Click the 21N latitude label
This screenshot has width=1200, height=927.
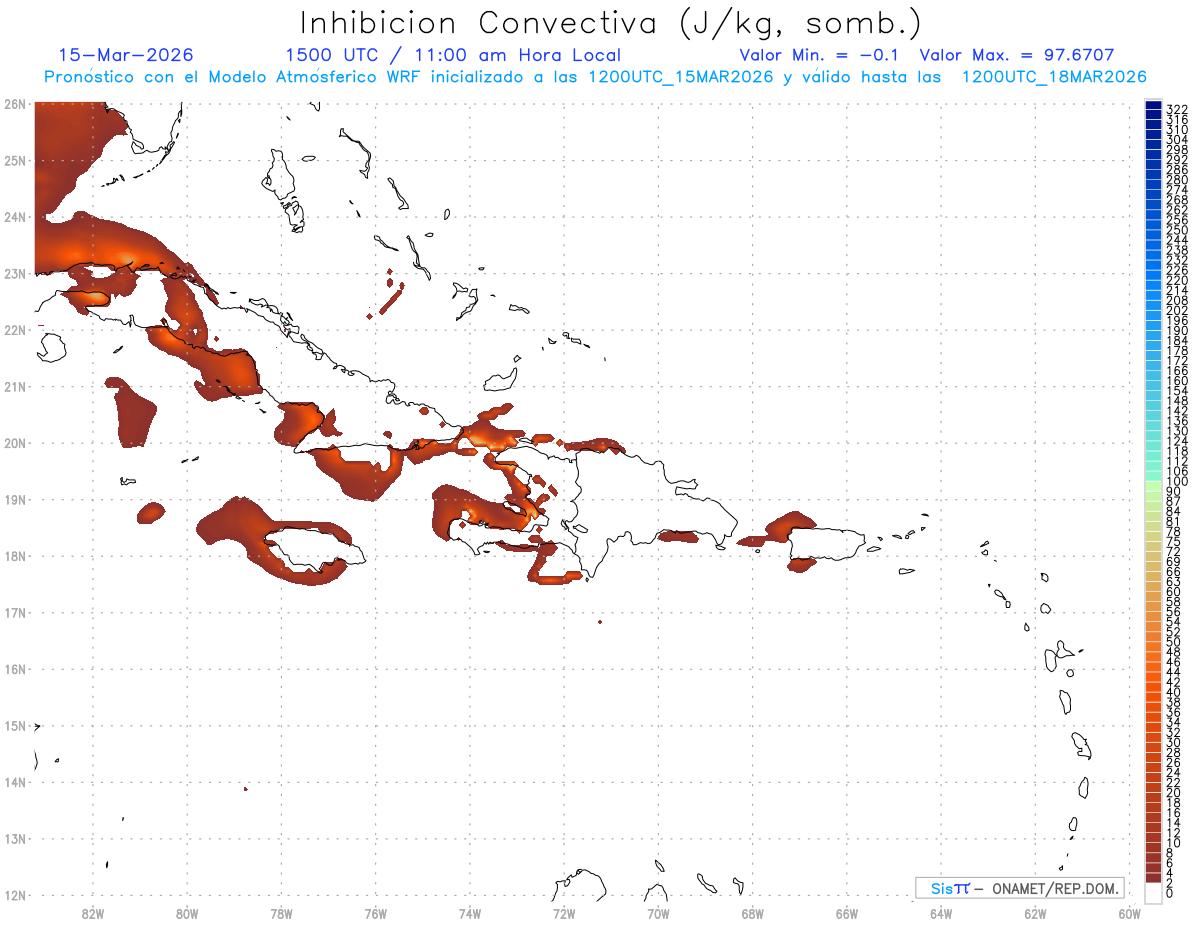pyautogui.click(x=15, y=386)
